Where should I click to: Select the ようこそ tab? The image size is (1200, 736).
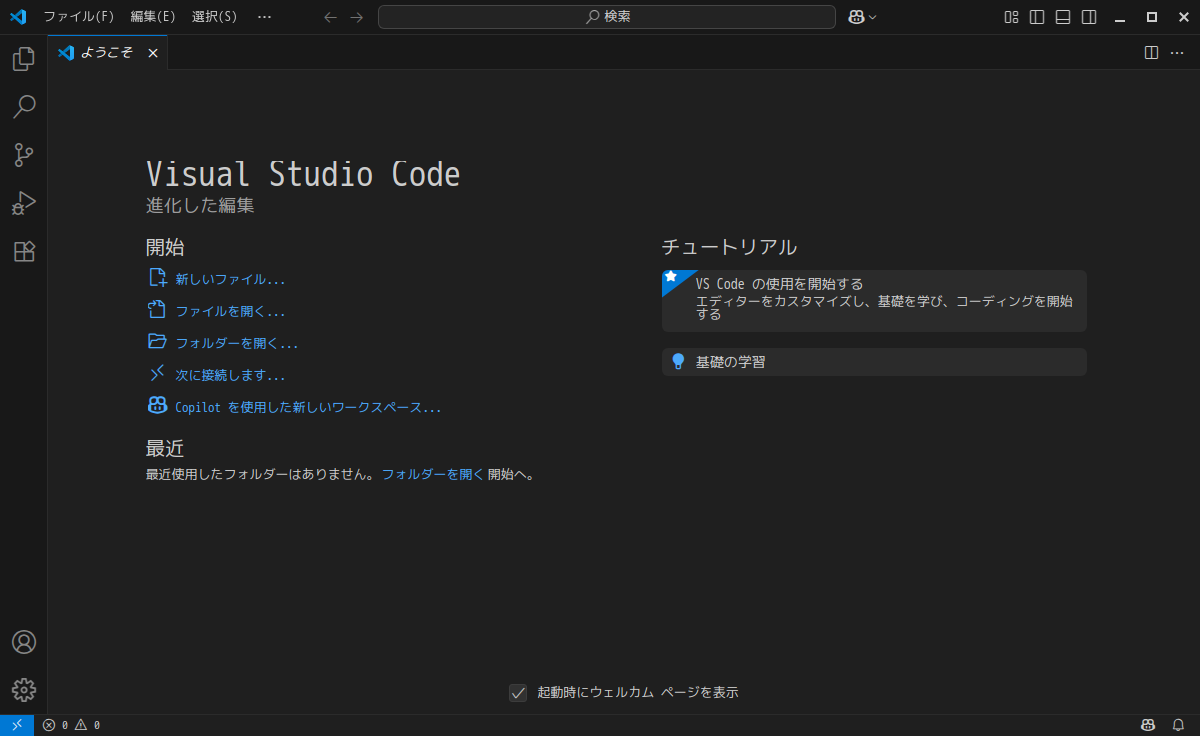107,53
